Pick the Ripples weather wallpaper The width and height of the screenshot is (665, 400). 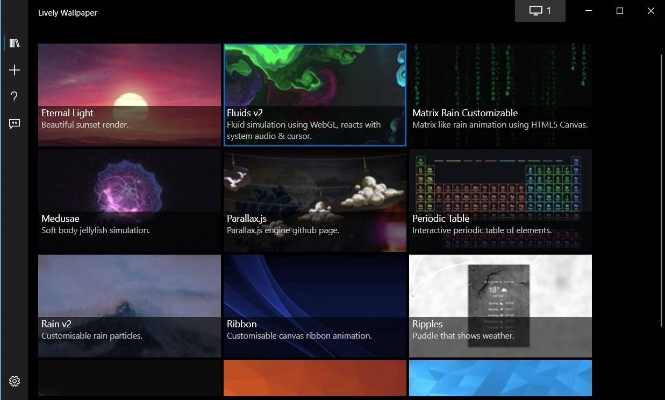[x=500, y=302]
